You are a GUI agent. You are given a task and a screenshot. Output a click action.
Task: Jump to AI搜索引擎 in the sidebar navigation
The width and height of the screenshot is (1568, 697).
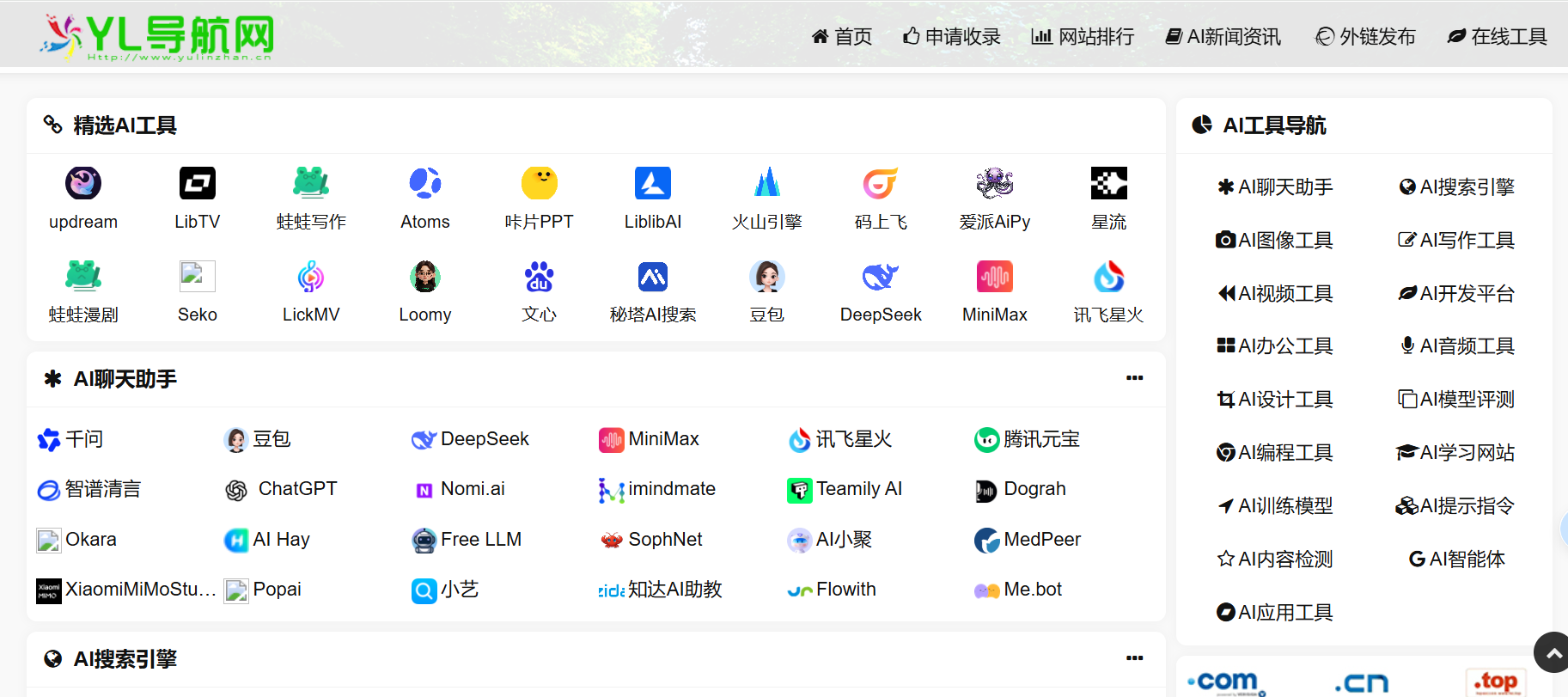pos(1457,186)
